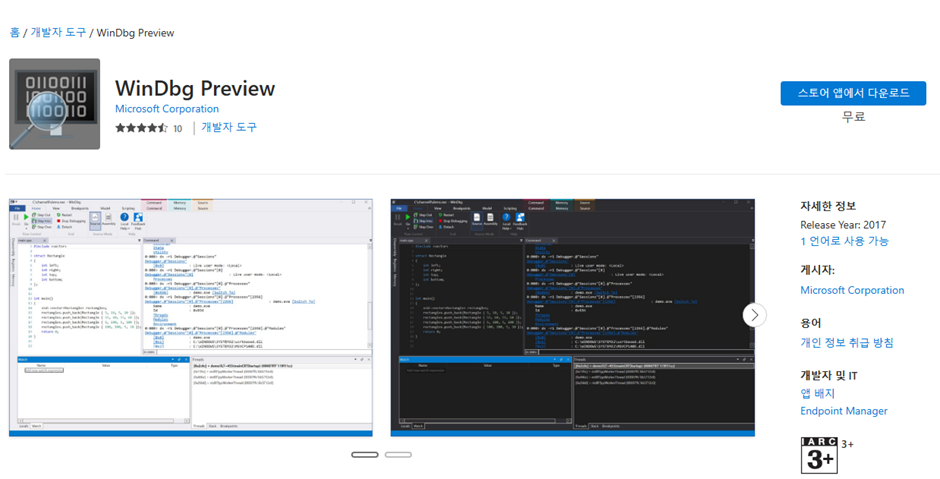Open the Microsoft Corporation link under the app title
The height and width of the screenshot is (479, 940).
(x=167, y=109)
